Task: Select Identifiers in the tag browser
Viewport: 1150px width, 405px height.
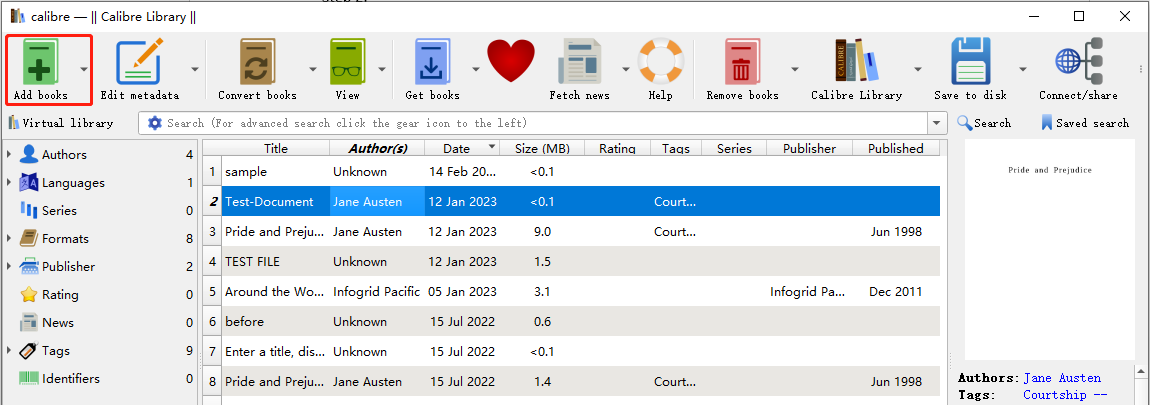Action: pyautogui.click(x=71, y=379)
